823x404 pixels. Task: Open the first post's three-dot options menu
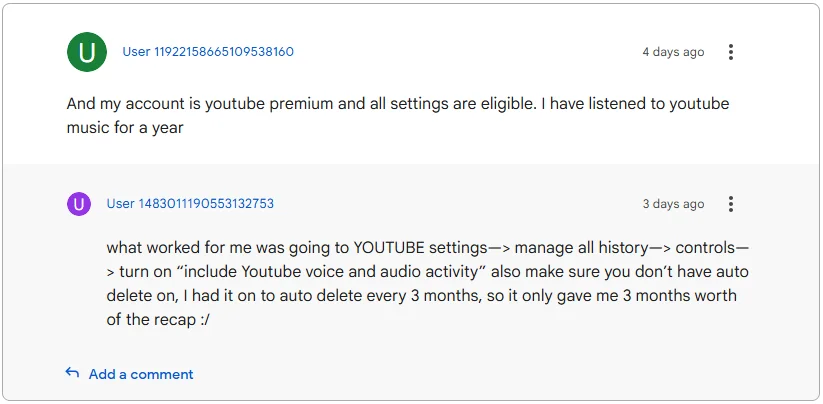(731, 52)
